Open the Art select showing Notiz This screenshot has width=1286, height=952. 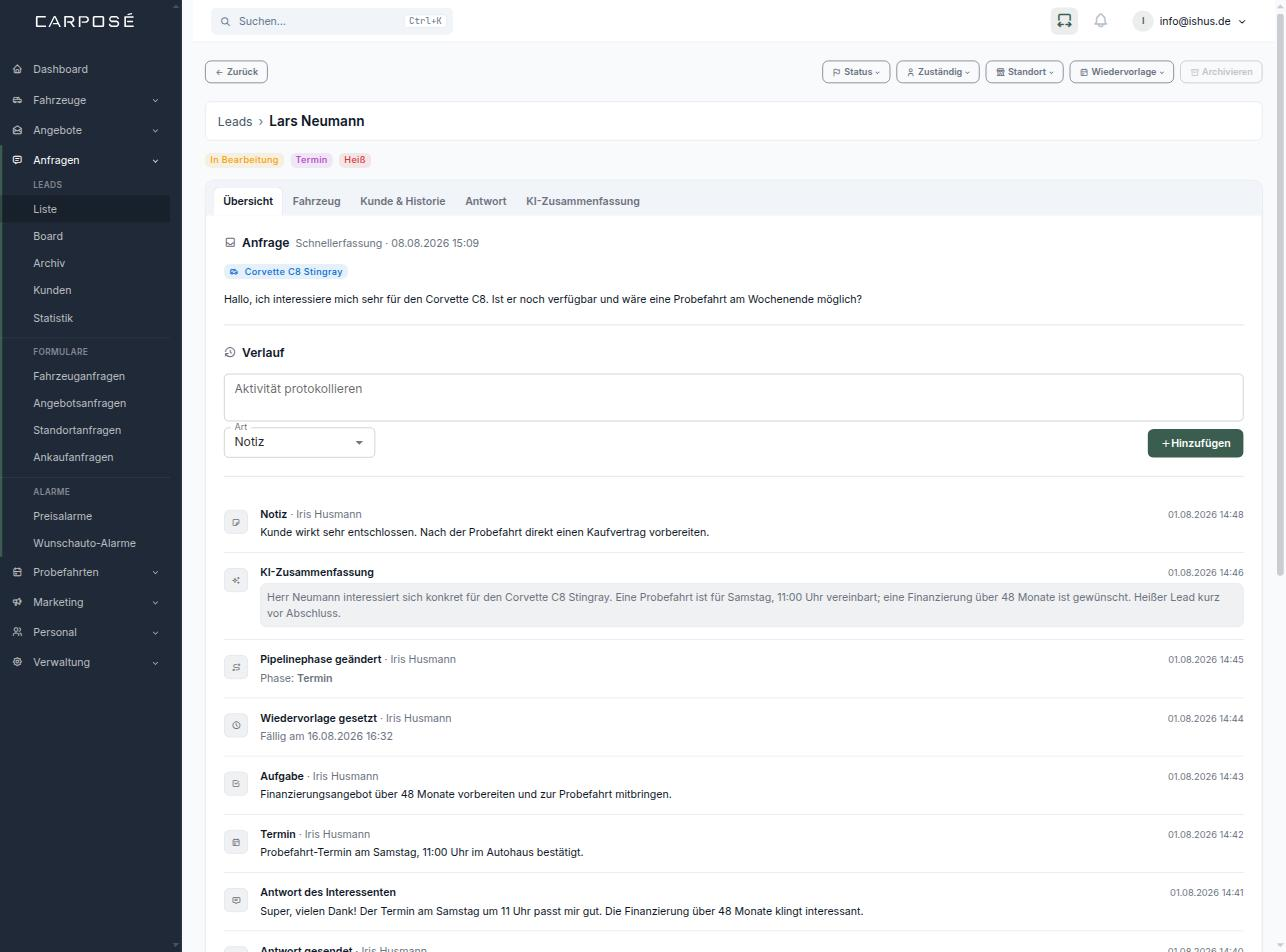[299, 442]
